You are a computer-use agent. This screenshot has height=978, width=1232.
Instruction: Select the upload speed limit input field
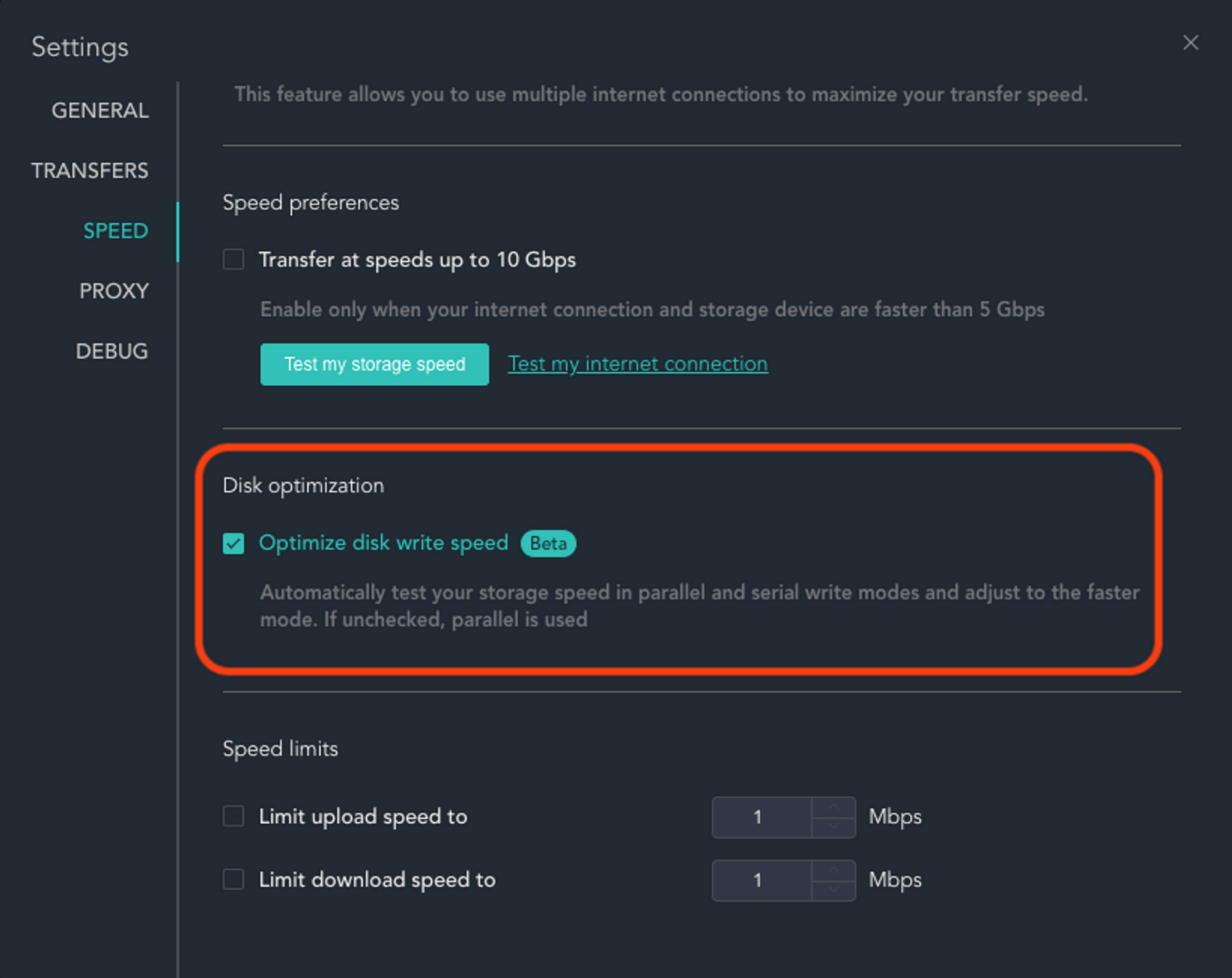tap(758, 817)
